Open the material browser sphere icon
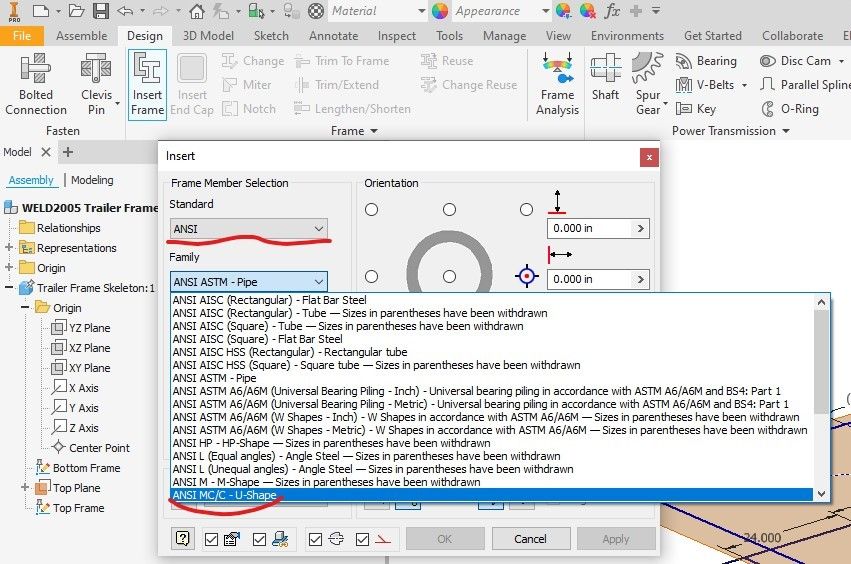The image size is (851, 564). [316, 10]
